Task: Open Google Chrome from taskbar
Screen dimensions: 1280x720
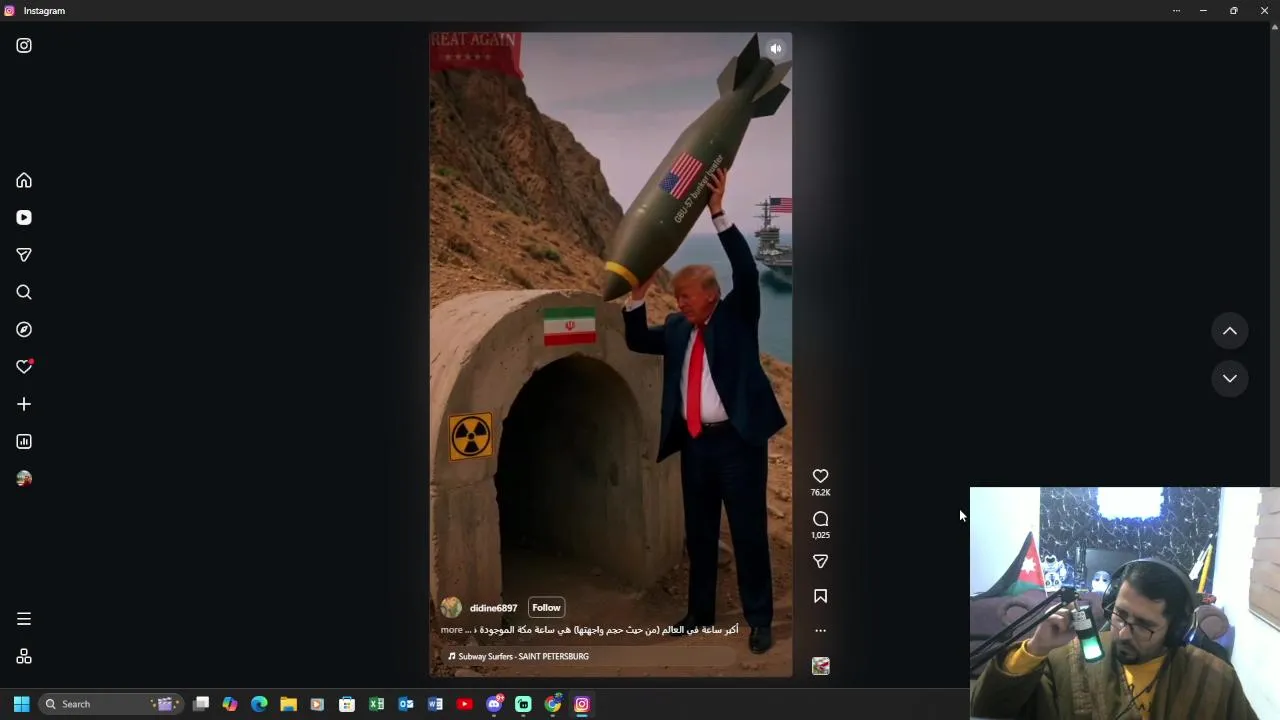Action: [x=552, y=704]
